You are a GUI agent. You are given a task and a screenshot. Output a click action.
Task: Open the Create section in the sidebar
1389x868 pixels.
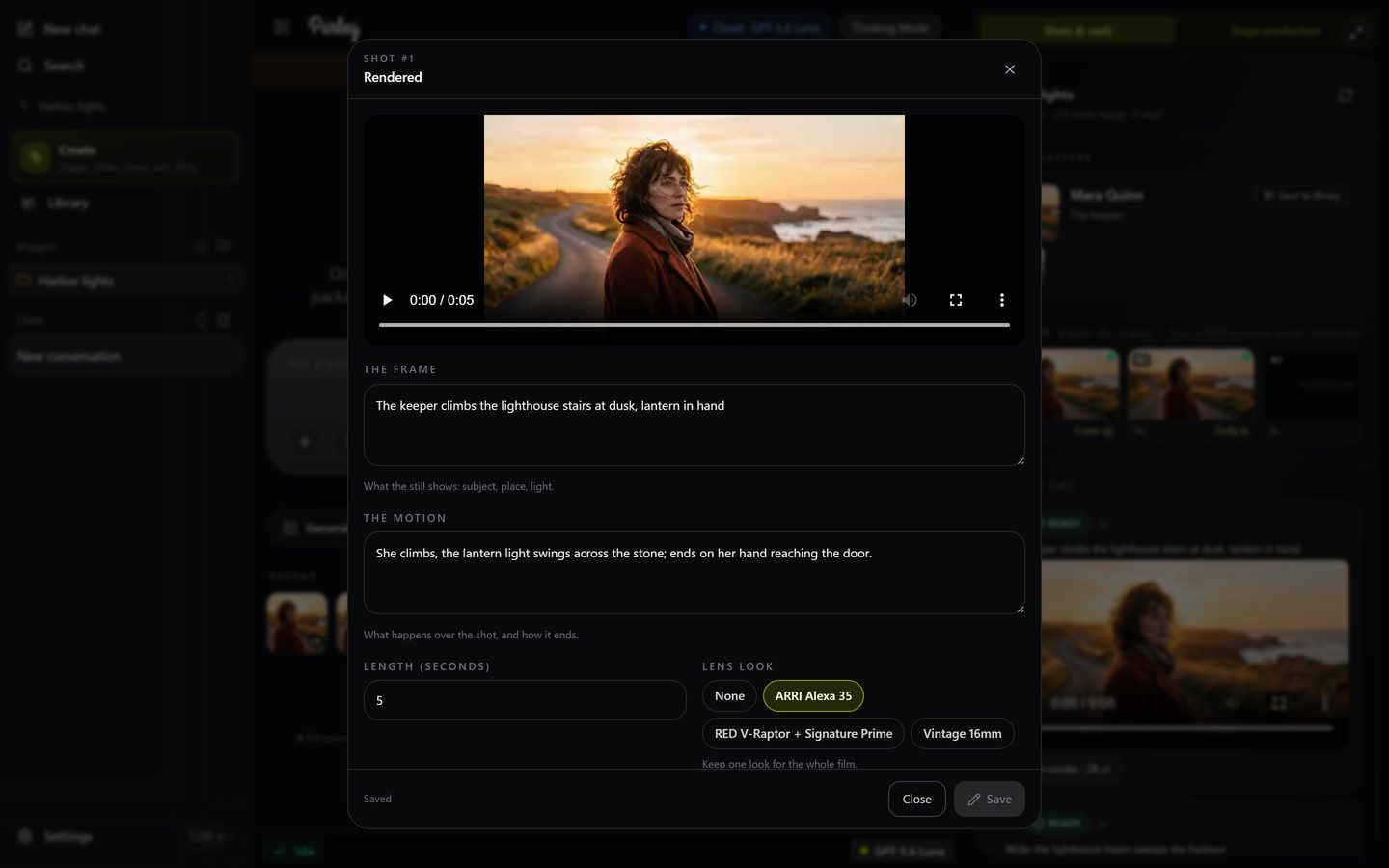[x=125, y=157]
